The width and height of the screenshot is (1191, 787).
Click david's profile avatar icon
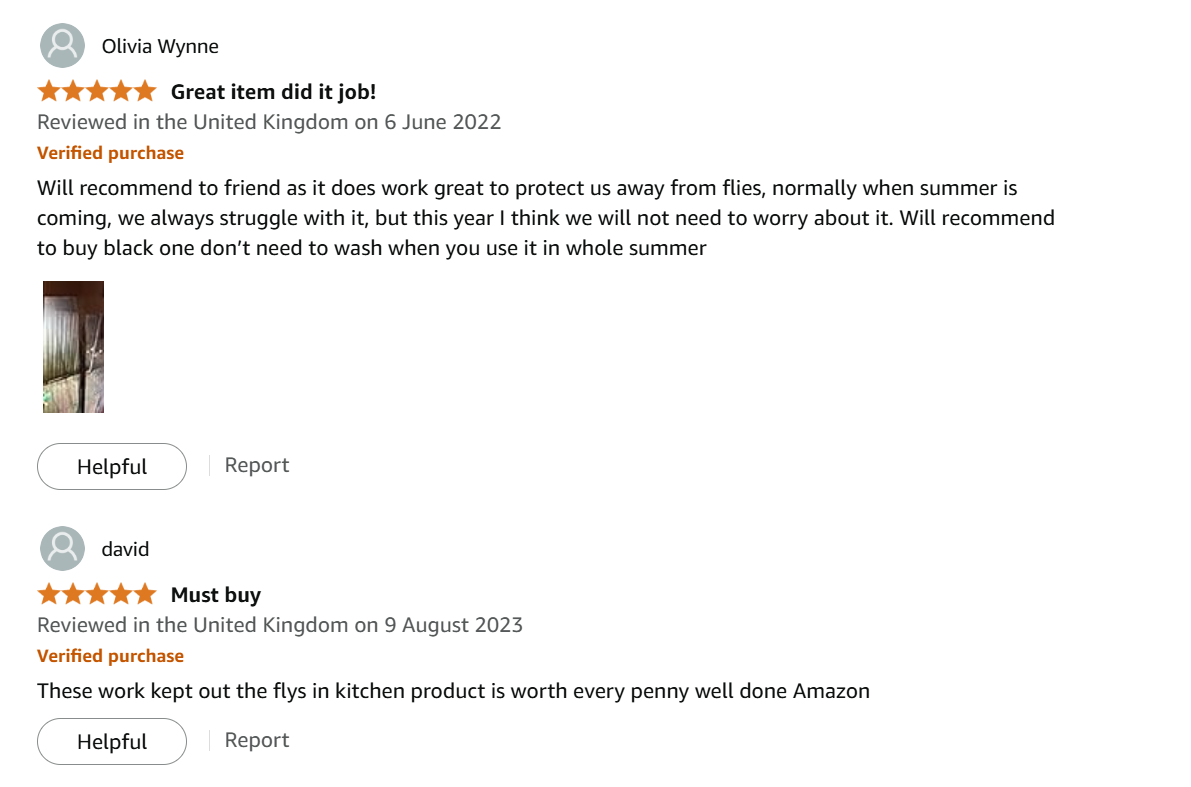62,549
